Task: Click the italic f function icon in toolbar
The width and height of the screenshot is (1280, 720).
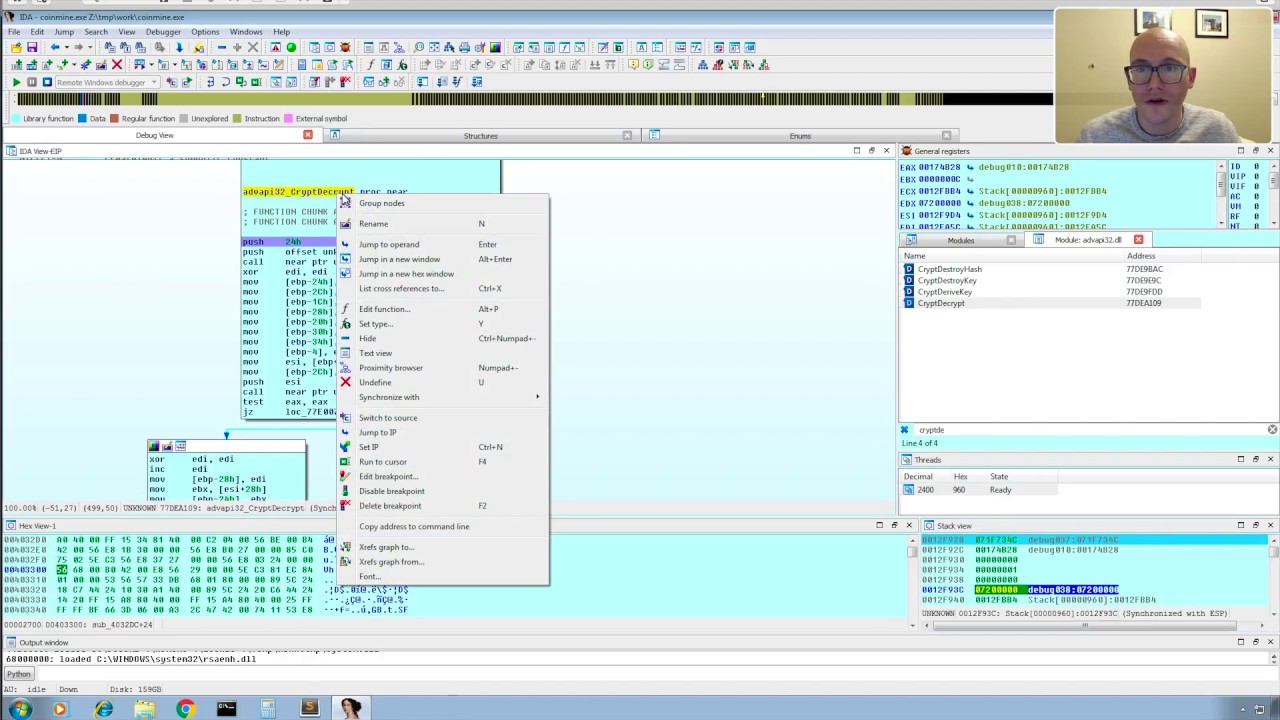Action: (371, 65)
